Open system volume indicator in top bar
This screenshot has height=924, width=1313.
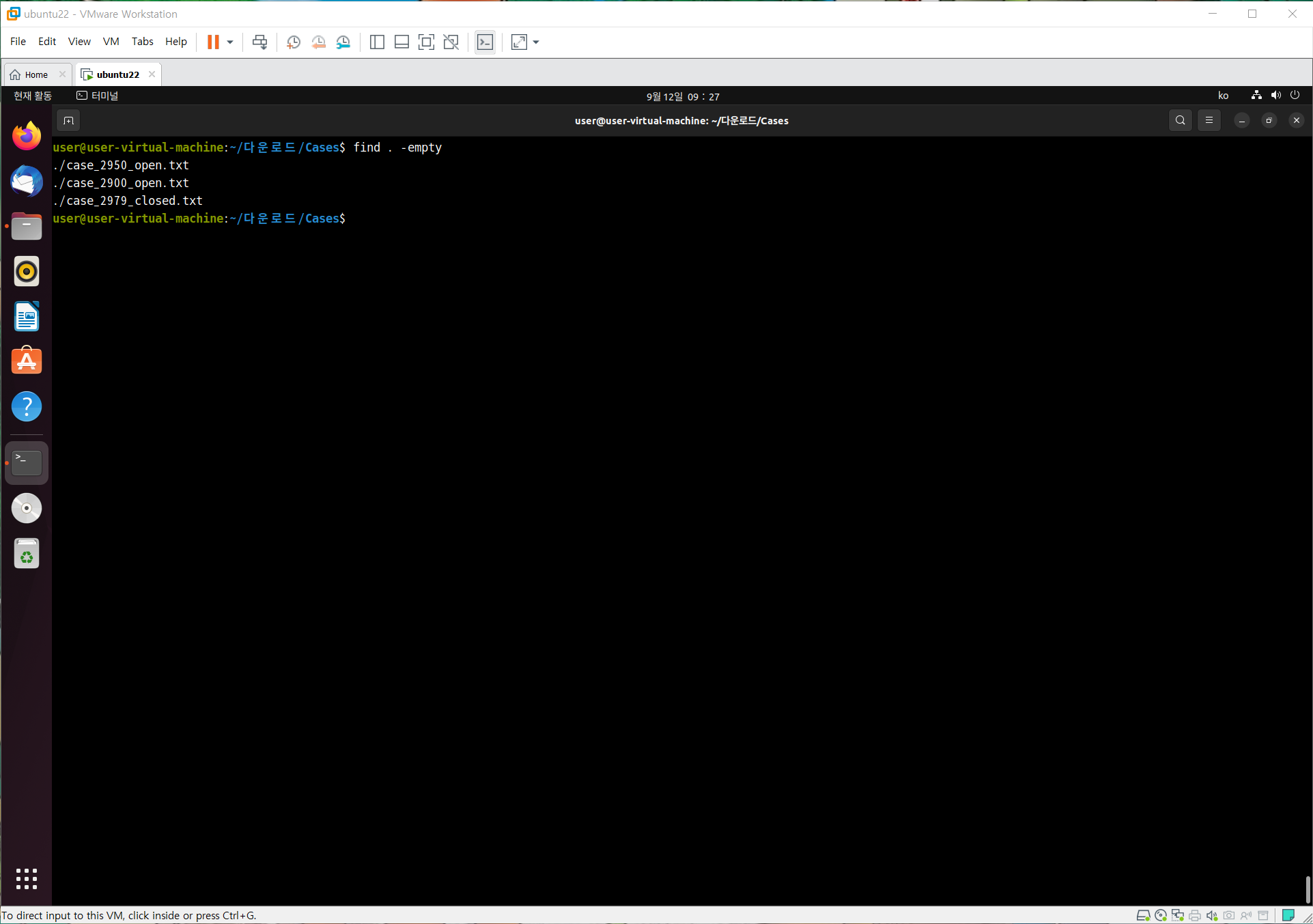(1275, 96)
